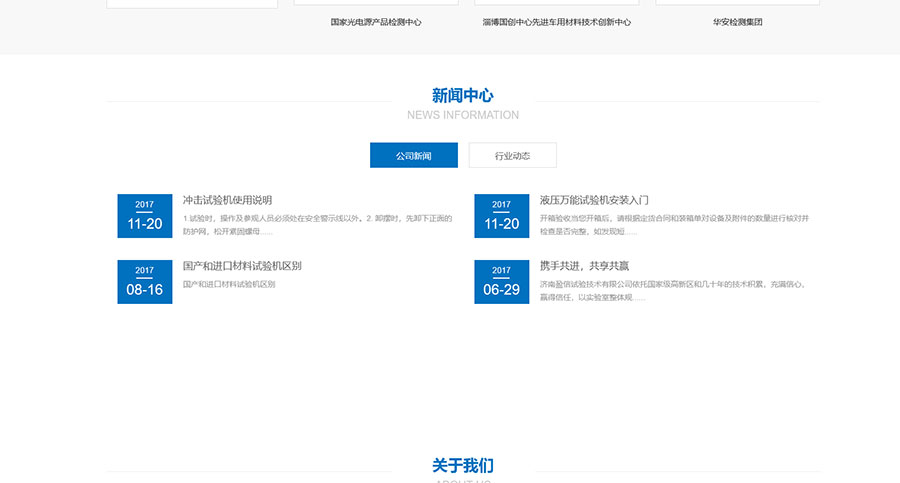900x483 pixels.
Task: Open partner 国家光电源产品检测中心
Action: tap(376, 22)
